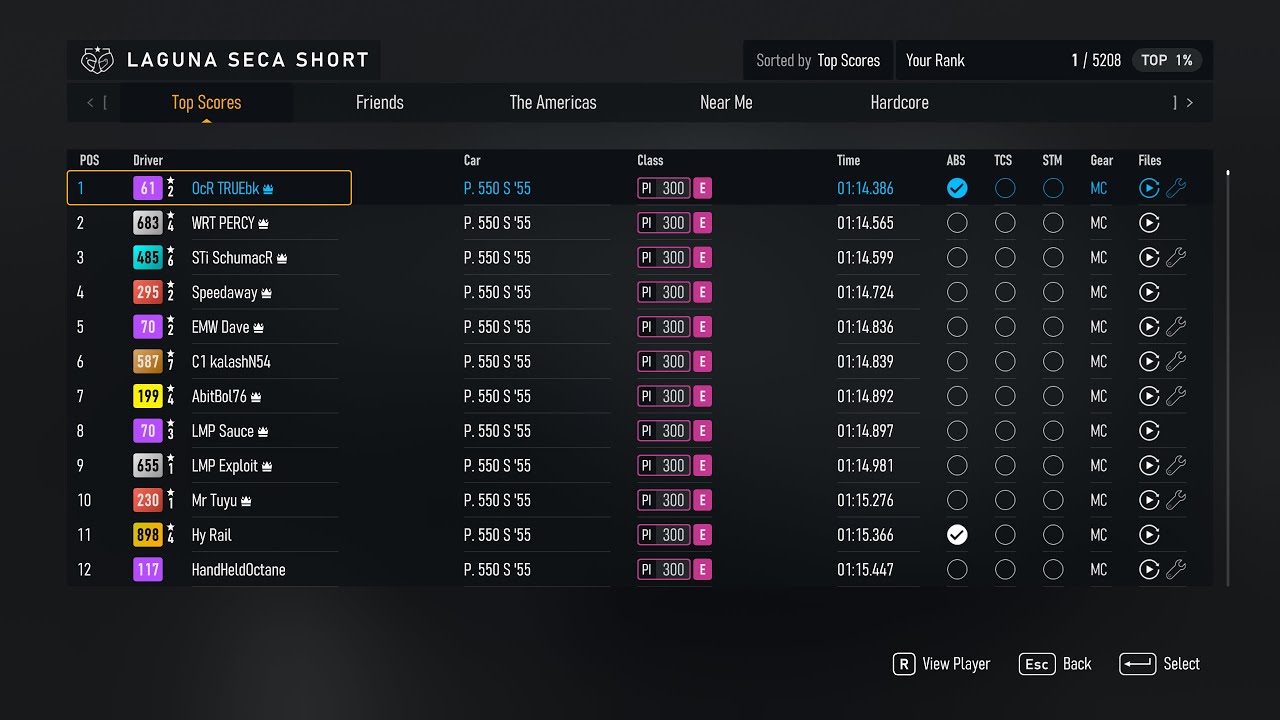Click the View Player button

(942, 664)
